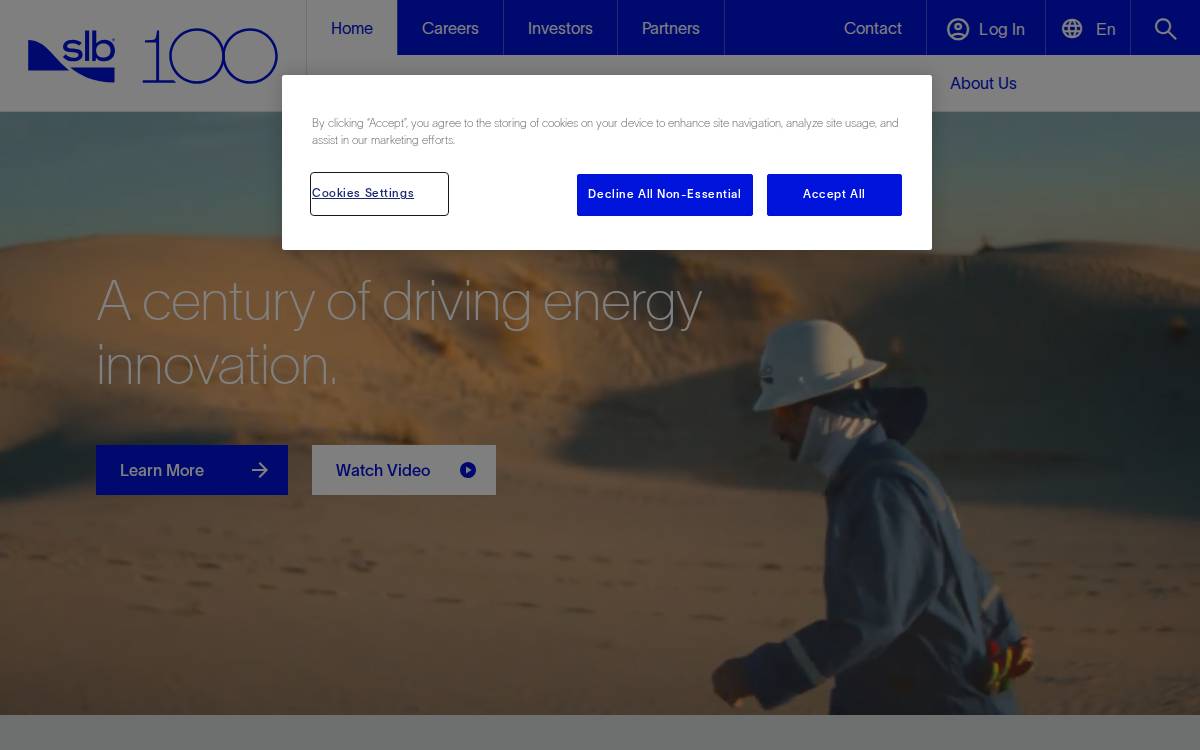Click the user account icon
The width and height of the screenshot is (1200, 750).
[x=958, y=29]
